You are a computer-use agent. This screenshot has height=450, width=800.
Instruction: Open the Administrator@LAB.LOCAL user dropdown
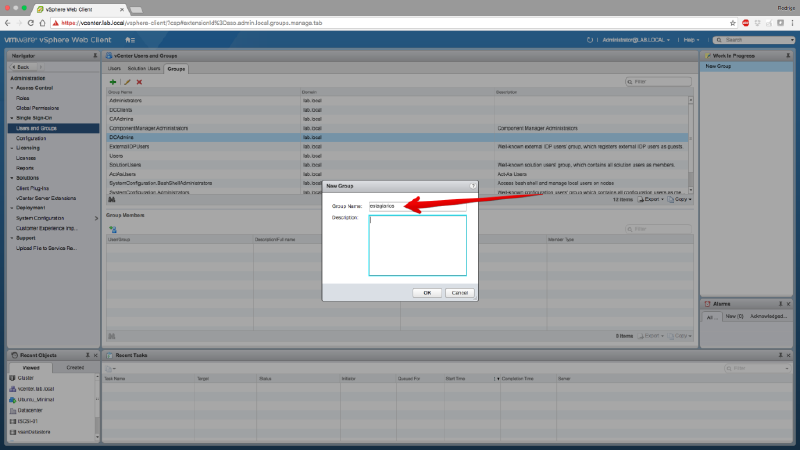[634, 39]
